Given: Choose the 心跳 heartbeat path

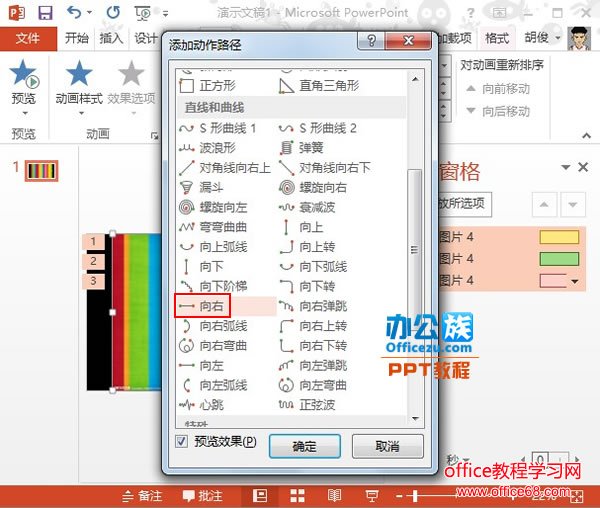Looking at the screenshot, I should pyautogui.click(x=202, y=405).
